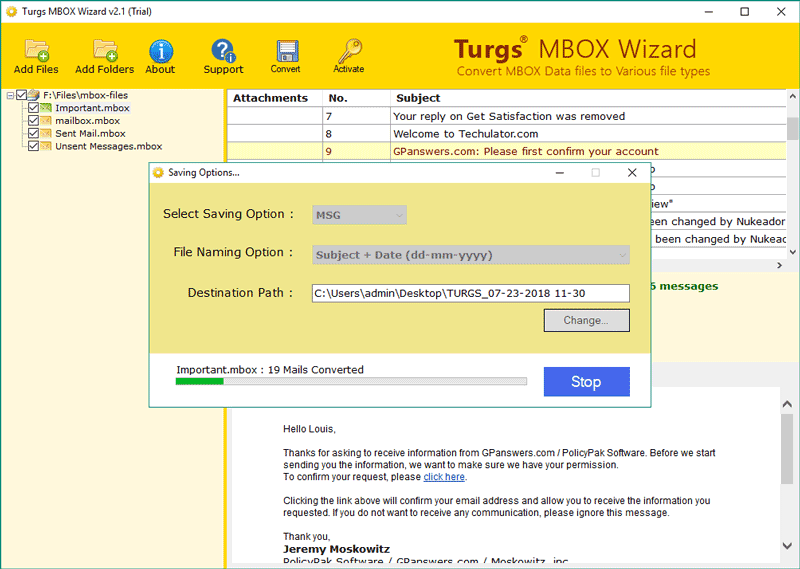
Task: Click 'Important.mbox : 19 Mails Converted' status text
Action: click(x=270, y=369)
